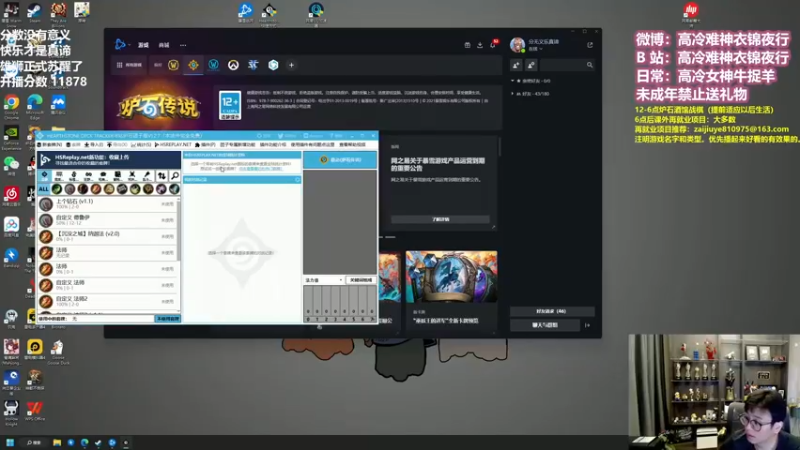Open WPS Office desktop shortcut

point(35,411)
